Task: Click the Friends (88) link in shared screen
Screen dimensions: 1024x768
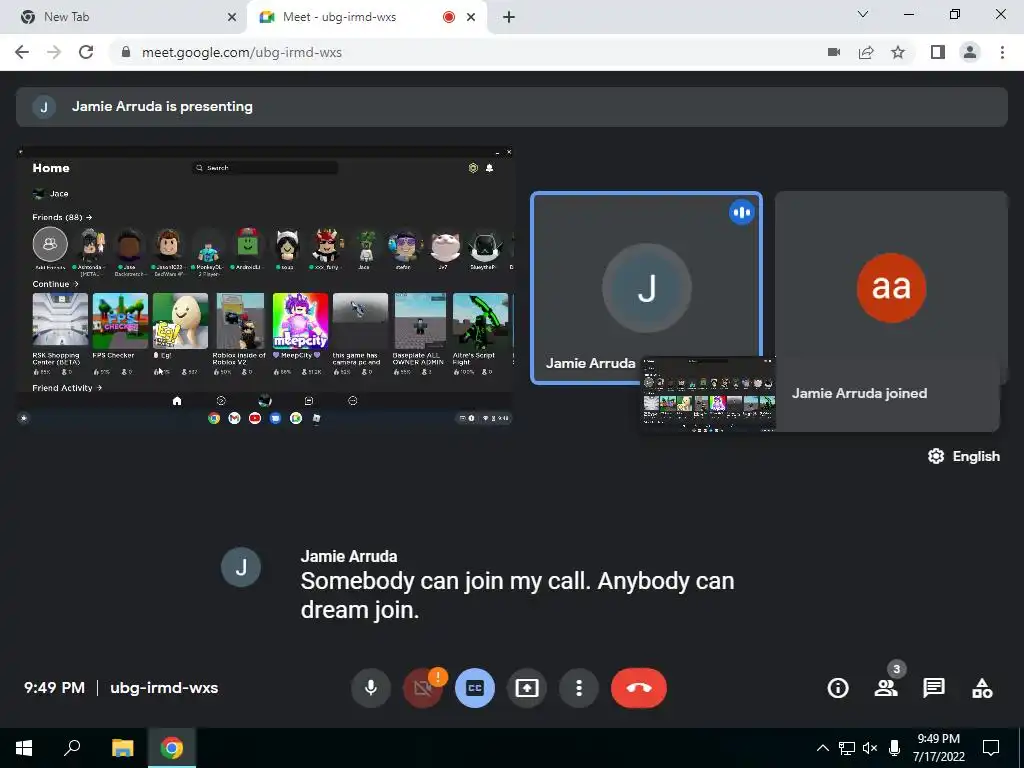Action: 62,217
